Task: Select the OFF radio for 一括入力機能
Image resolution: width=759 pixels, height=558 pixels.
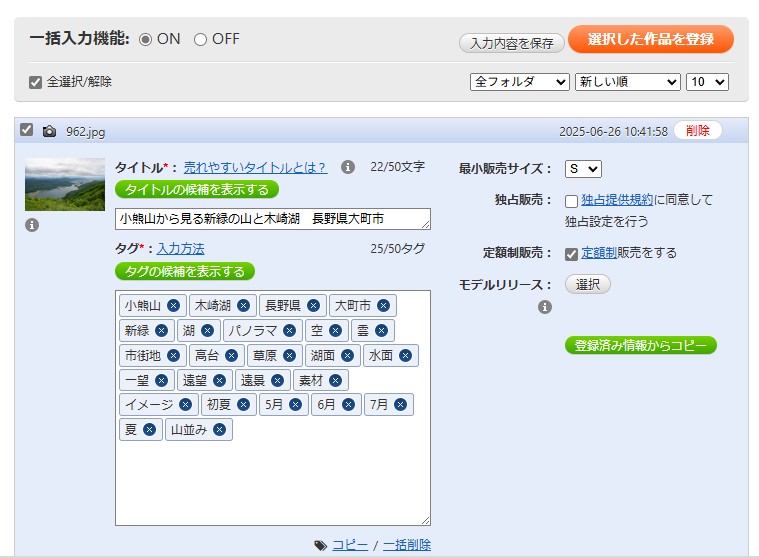Action: [x=200, y=39]
